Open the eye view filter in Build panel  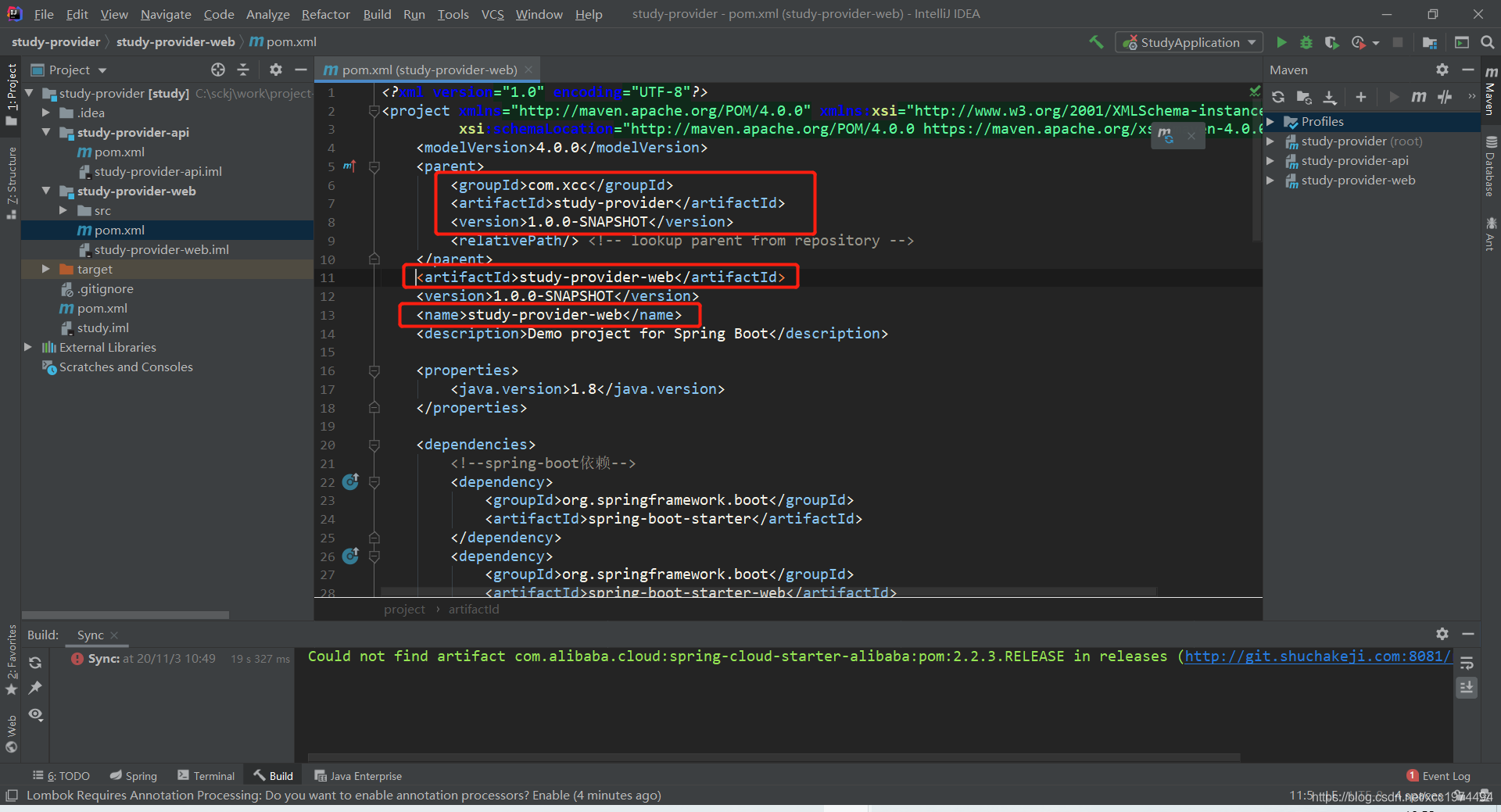pyautogui.click(x=35, y=714)
